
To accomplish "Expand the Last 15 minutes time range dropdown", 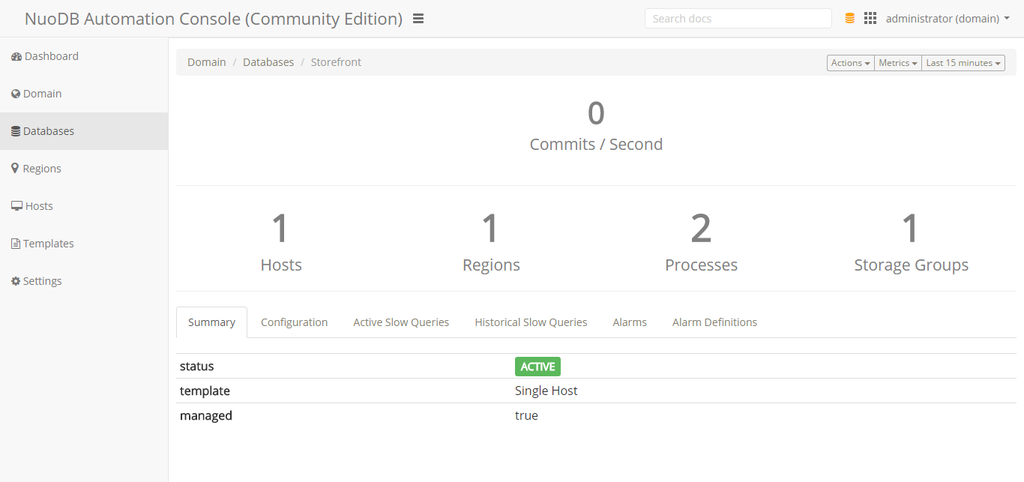I will pos(963,63).
